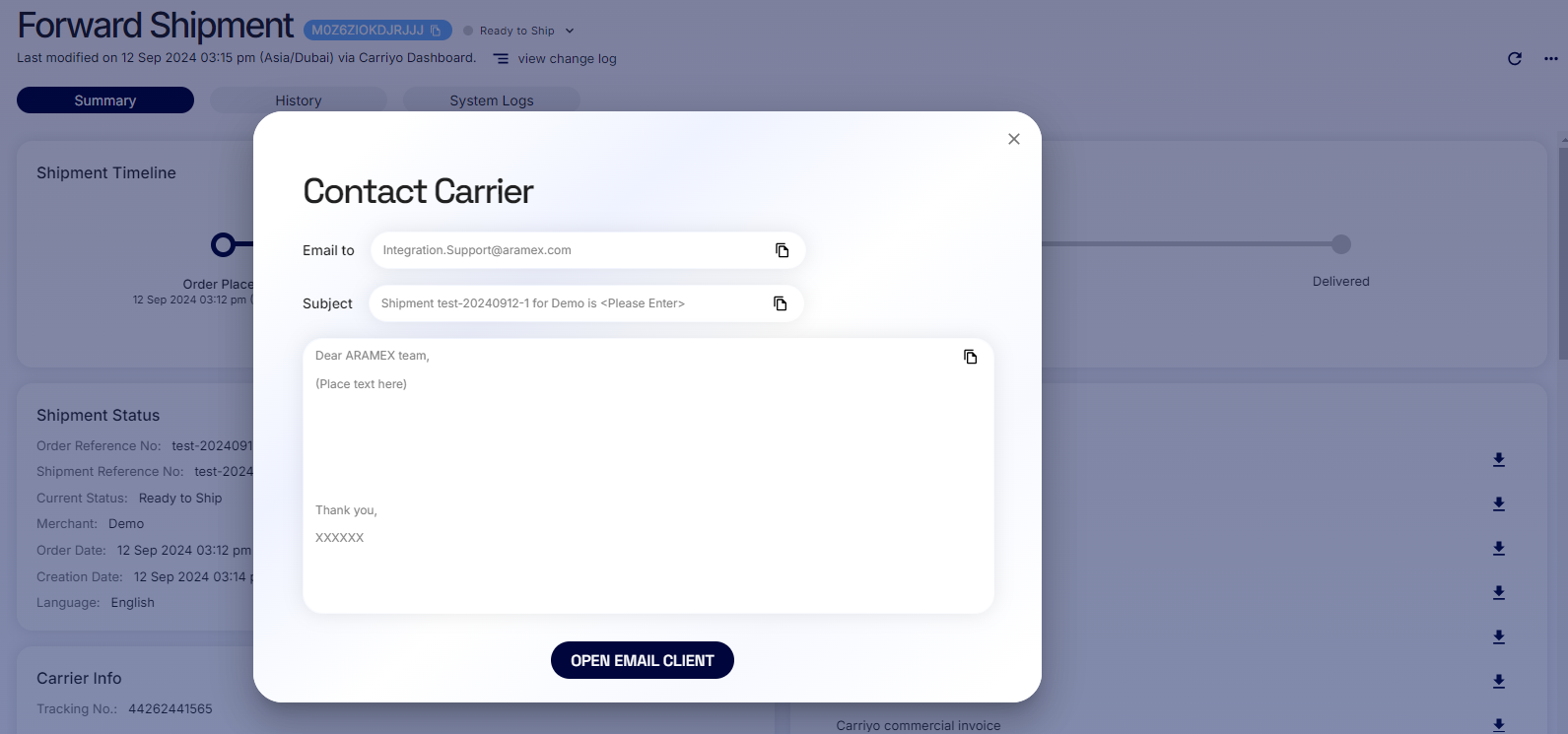Download the Carriyo commercial invoice
The height and width of the screenshot is (734, 1568).
click(x=1498, y=725)
